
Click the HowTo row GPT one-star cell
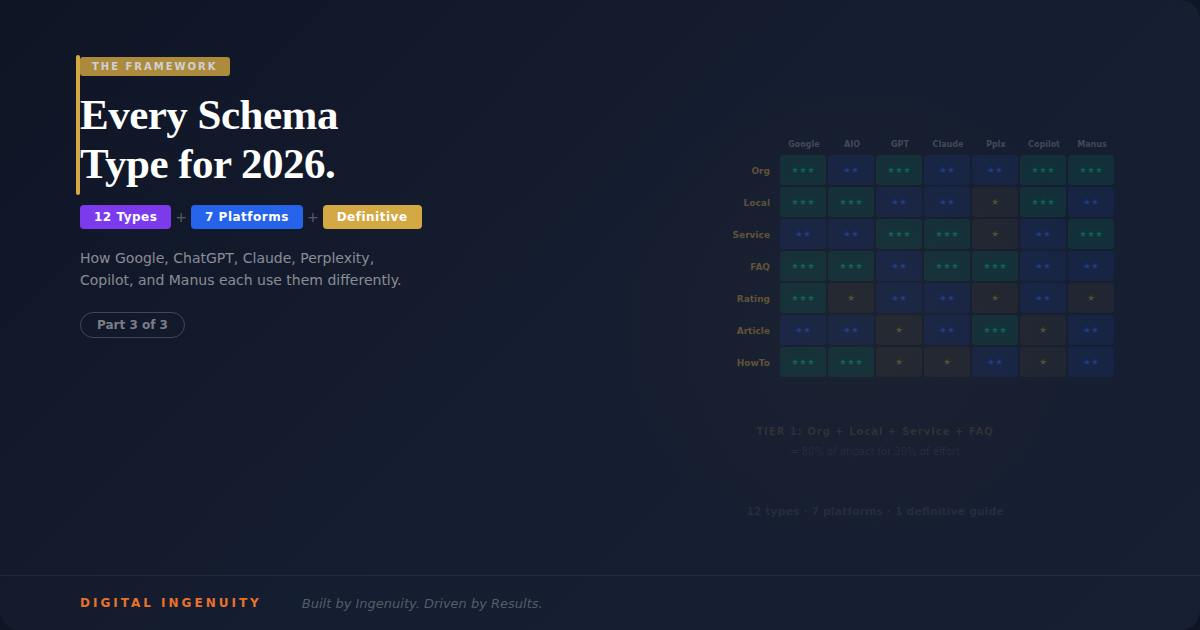tap(899, 362)
